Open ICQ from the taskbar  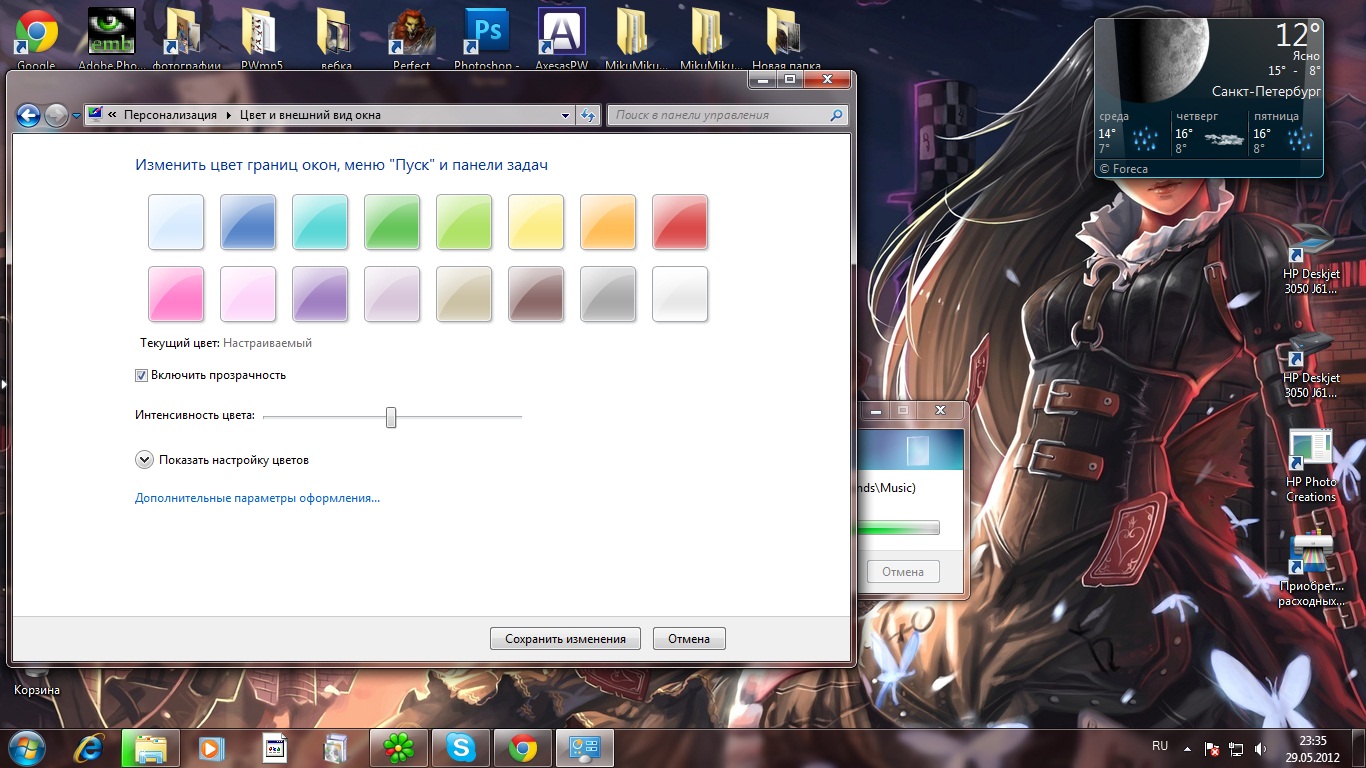(x=399, y=748)
